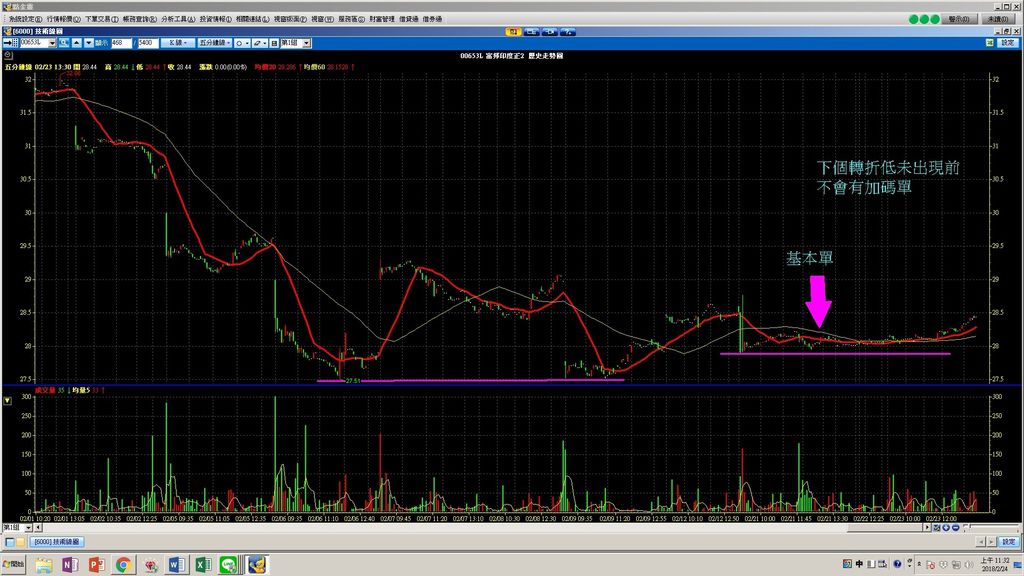1024x576 pixels.
Task: Open the 下單交易 menu
Action: click(101, 19)
